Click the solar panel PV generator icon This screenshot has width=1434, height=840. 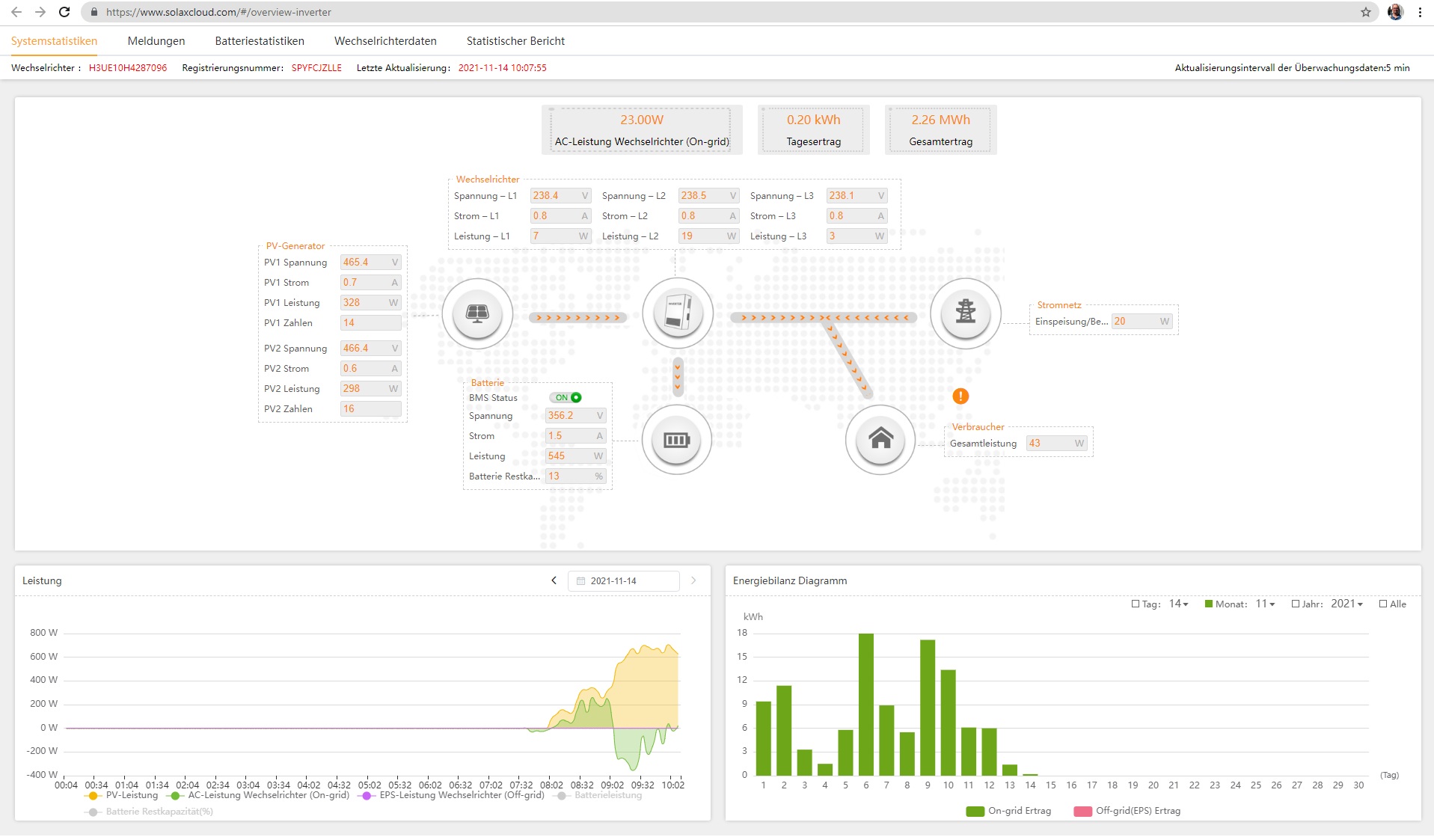tap(477, 313)
